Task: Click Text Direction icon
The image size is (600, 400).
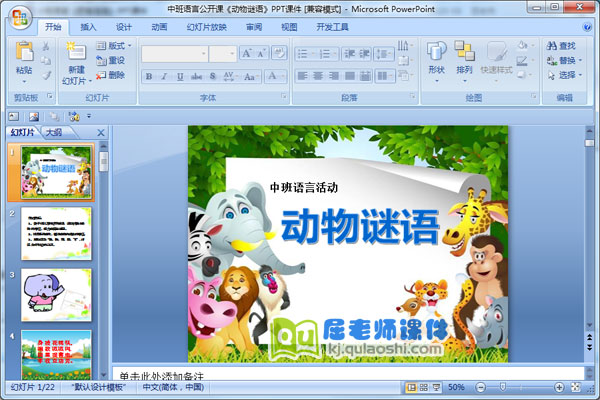Action: (x=405, y=46)
